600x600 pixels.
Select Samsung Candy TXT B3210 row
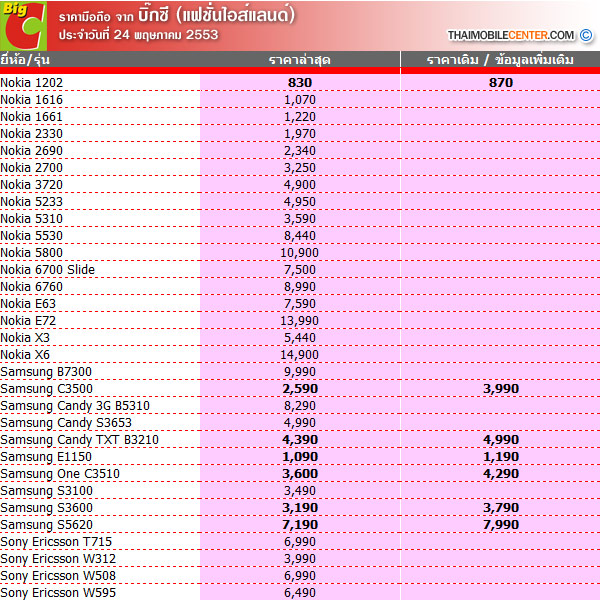(x=79, y=440)
